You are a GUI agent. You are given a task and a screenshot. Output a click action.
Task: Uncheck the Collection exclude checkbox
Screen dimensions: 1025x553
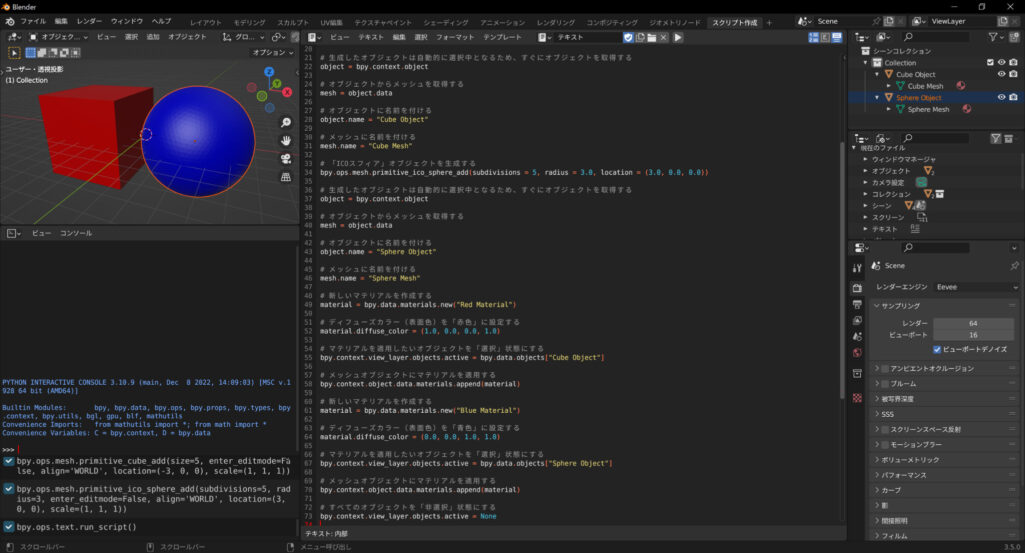pyautogui.click(x=990, y=63)
